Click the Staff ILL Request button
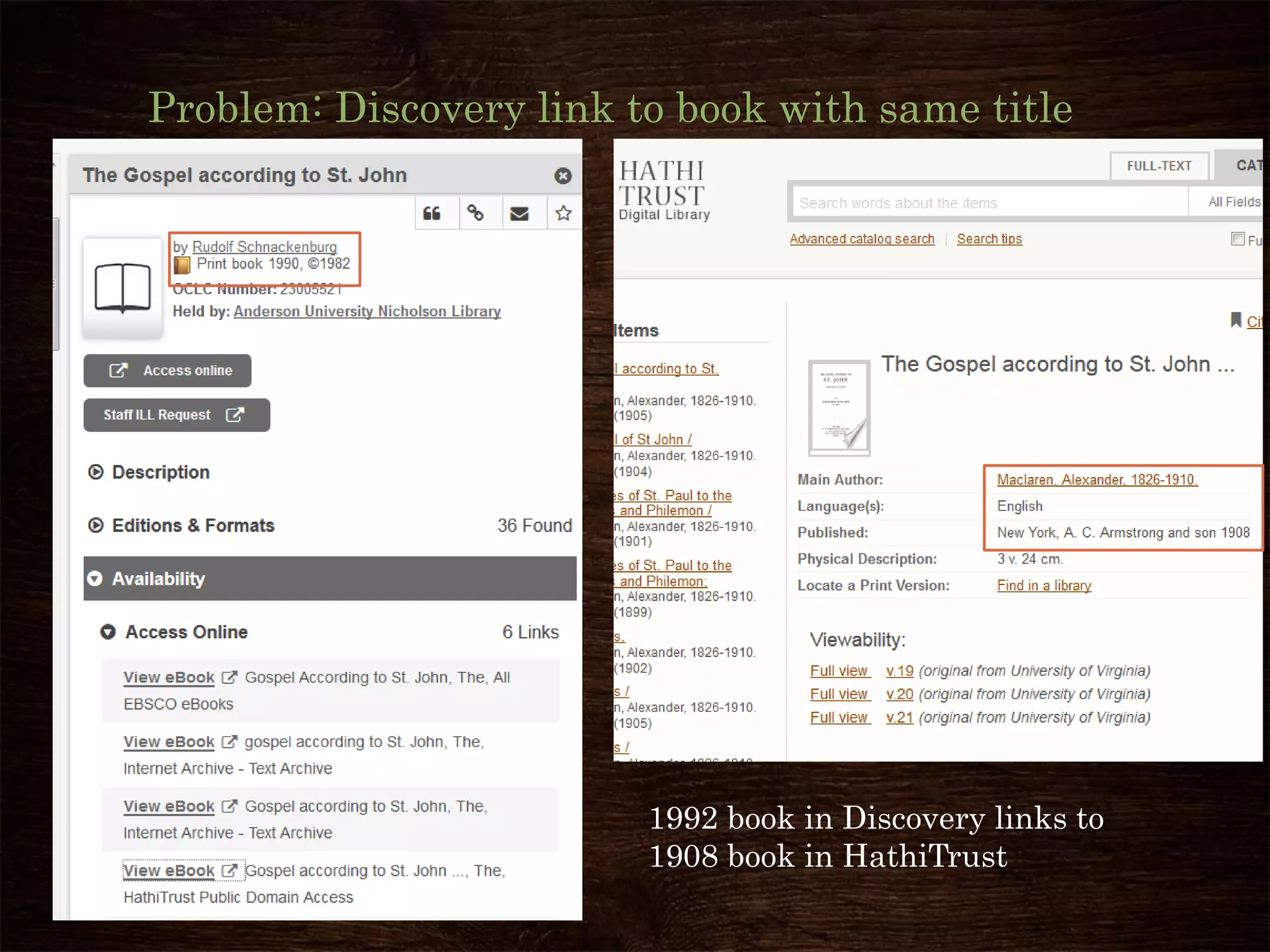1270x952 pixels. (x=177, y=415)
